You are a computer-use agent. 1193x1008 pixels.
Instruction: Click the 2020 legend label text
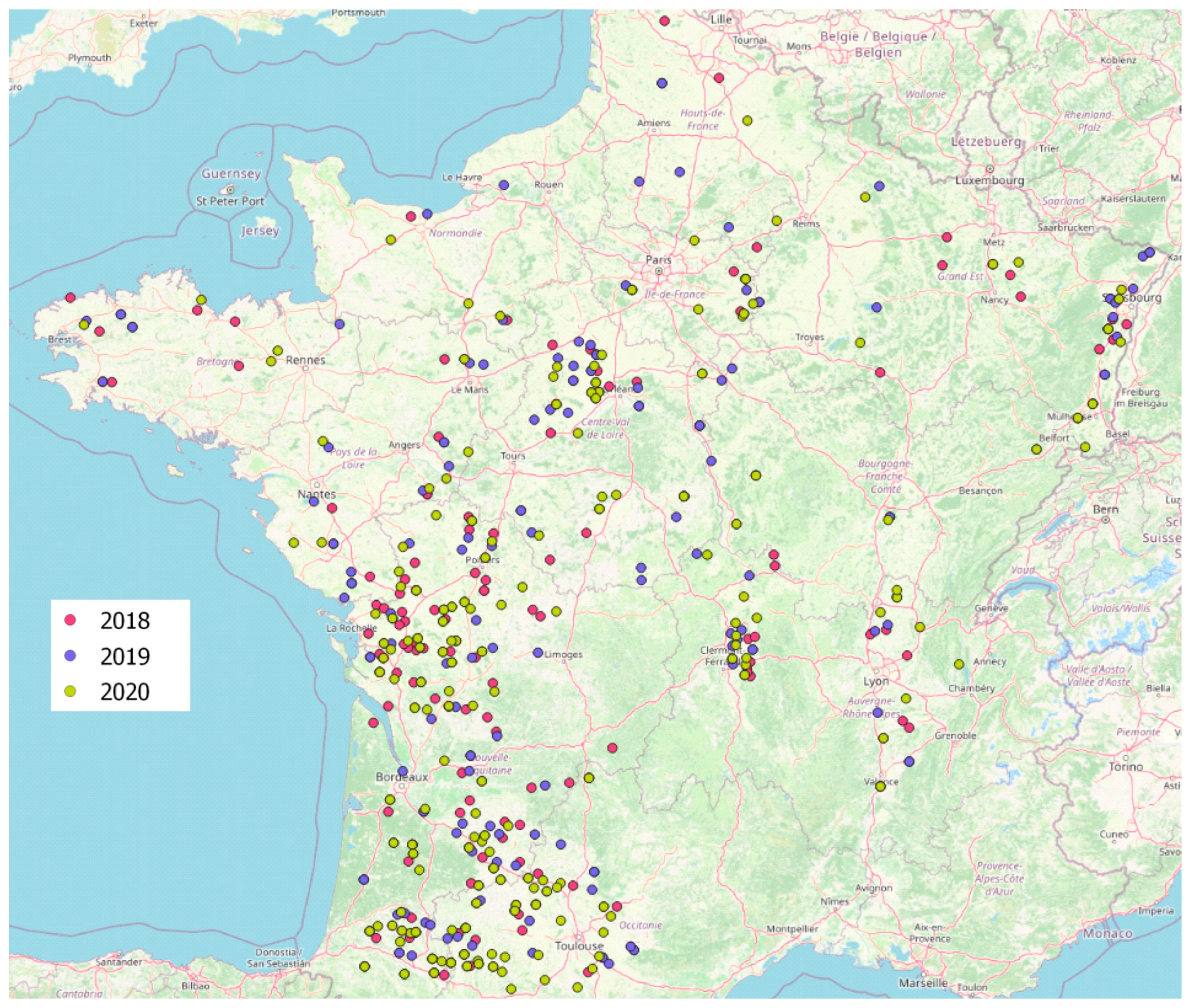coord(125,692)
